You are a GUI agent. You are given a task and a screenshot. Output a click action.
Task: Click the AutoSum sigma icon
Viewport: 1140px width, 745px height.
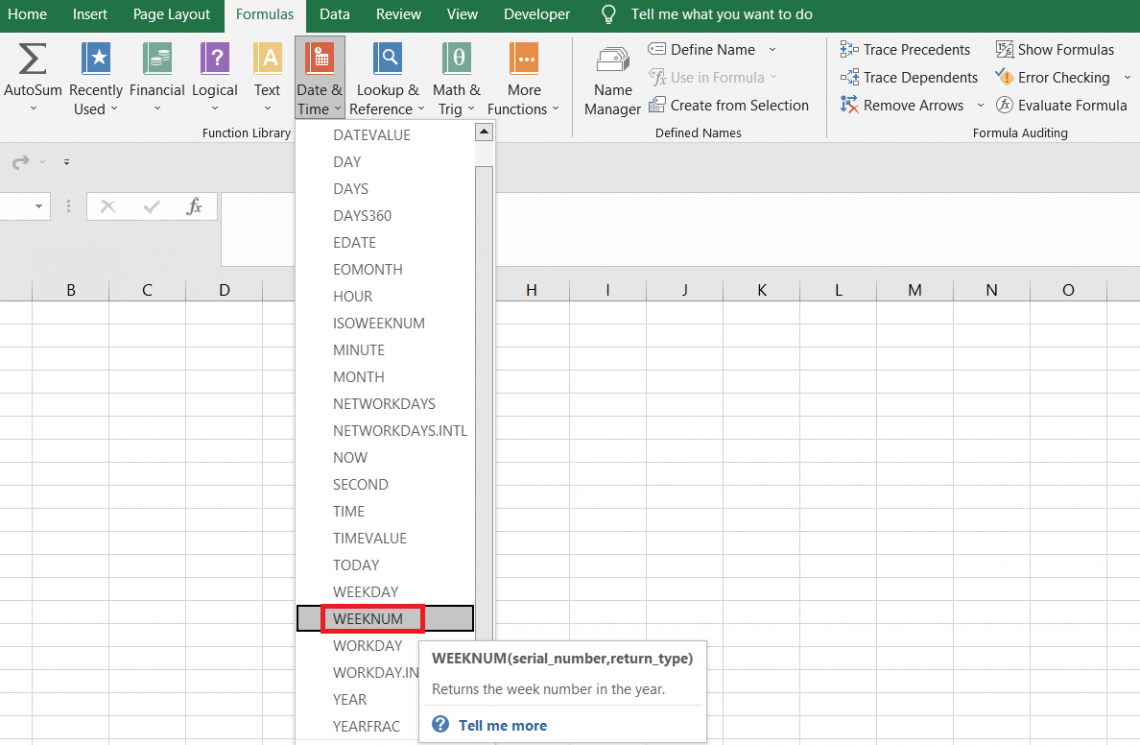32,60
